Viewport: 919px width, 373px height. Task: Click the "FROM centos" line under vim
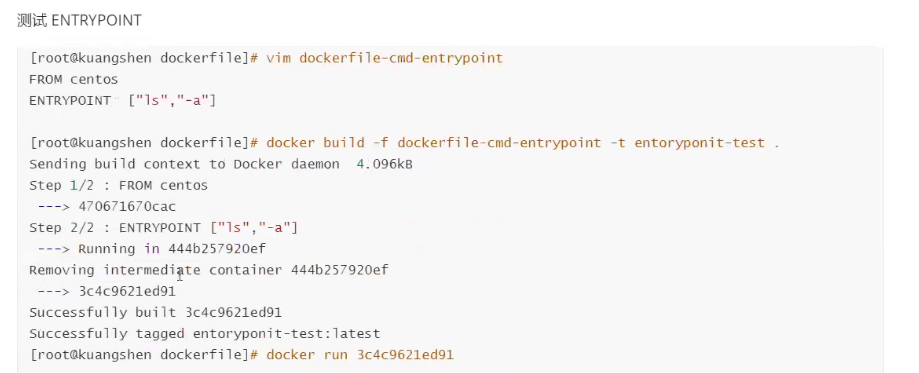click(x=74, y=79)
